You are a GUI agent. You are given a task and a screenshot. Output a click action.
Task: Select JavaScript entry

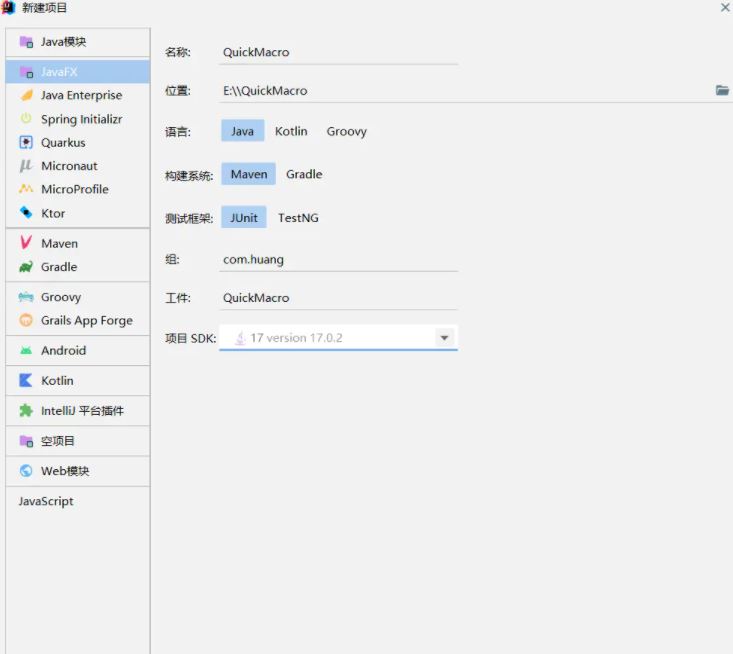(x=78, y=501)
